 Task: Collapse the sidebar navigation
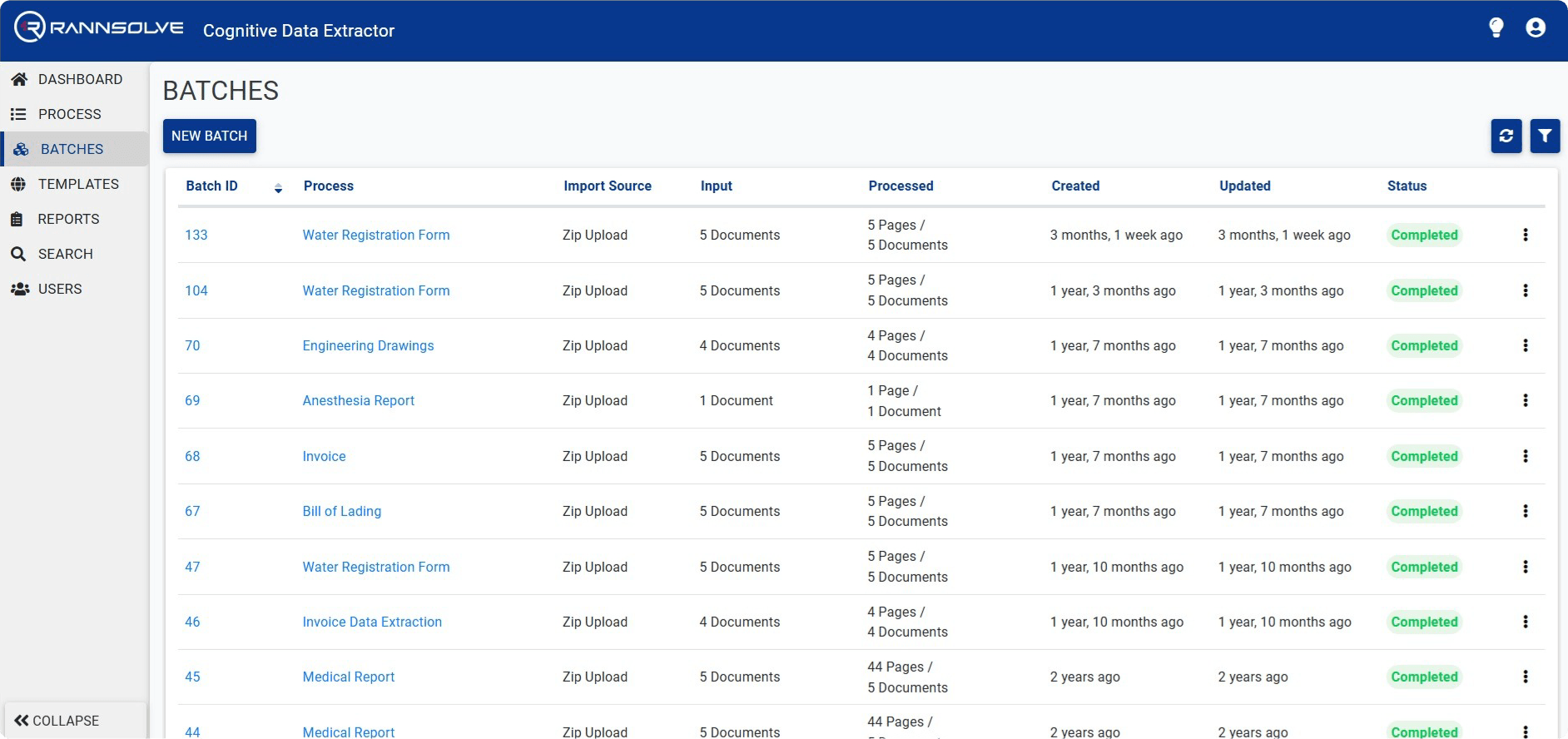(57, 720)
